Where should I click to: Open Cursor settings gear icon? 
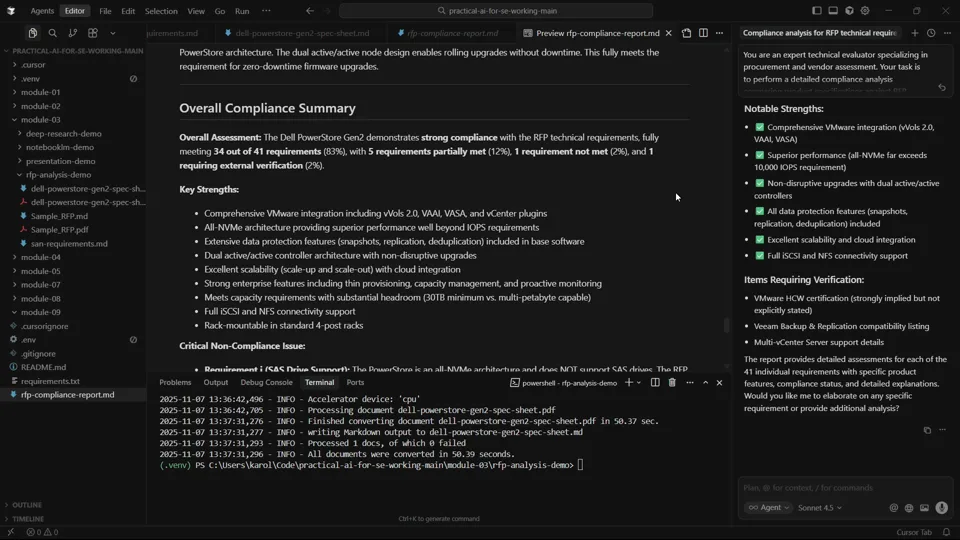pos(865,10)
